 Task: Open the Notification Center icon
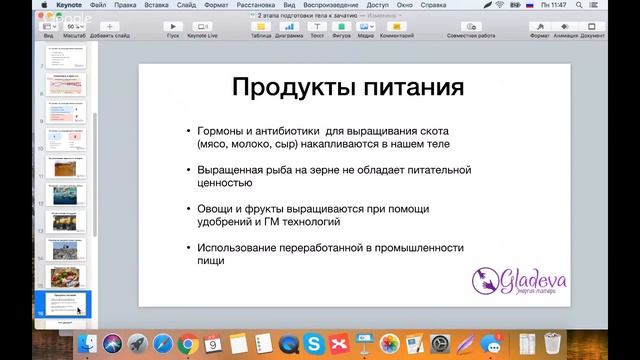pyautogui.click(x=593, y=5)
